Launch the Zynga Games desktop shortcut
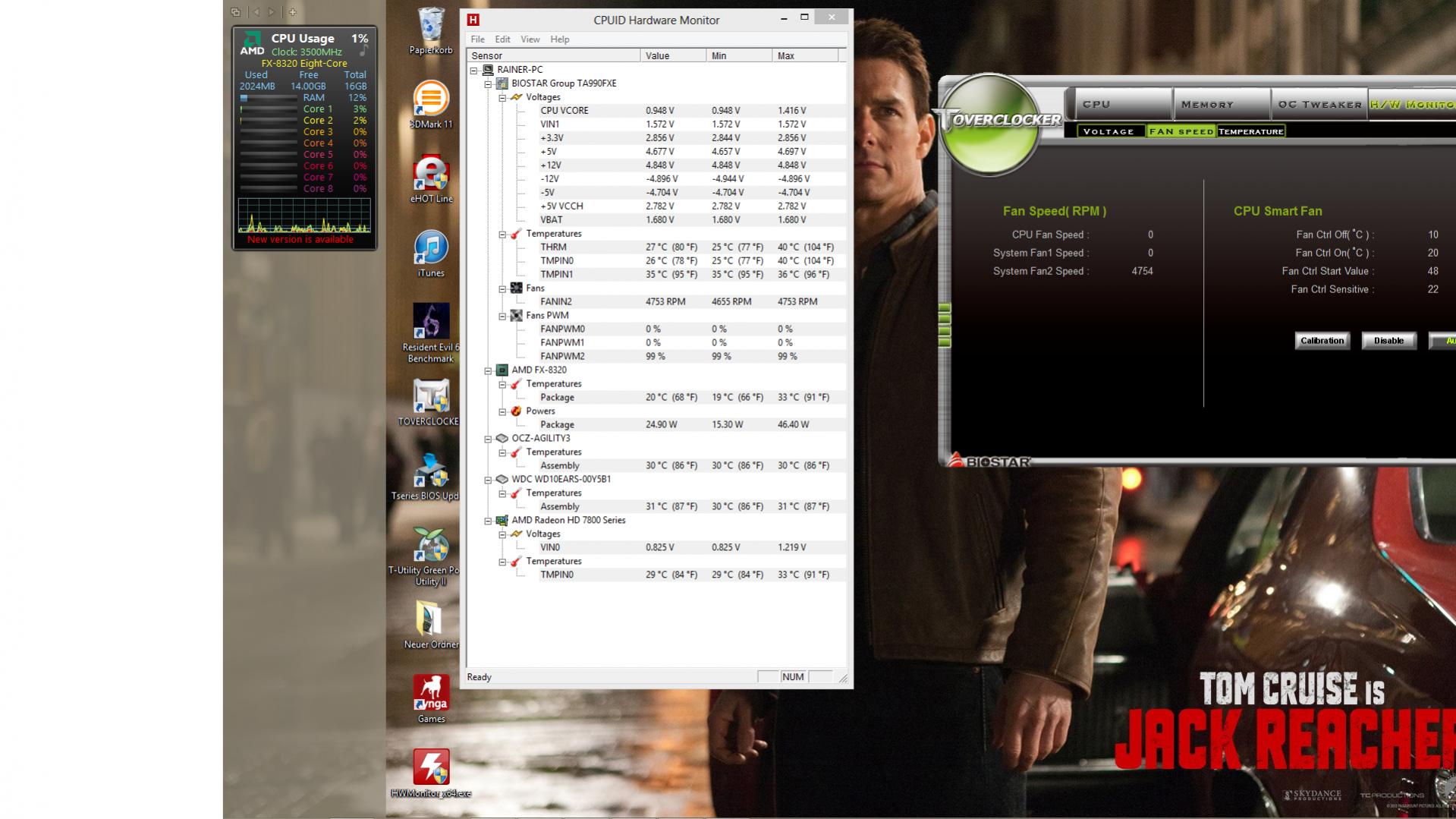This screenshot has height=819, width=1456. (x=431, y=698)
